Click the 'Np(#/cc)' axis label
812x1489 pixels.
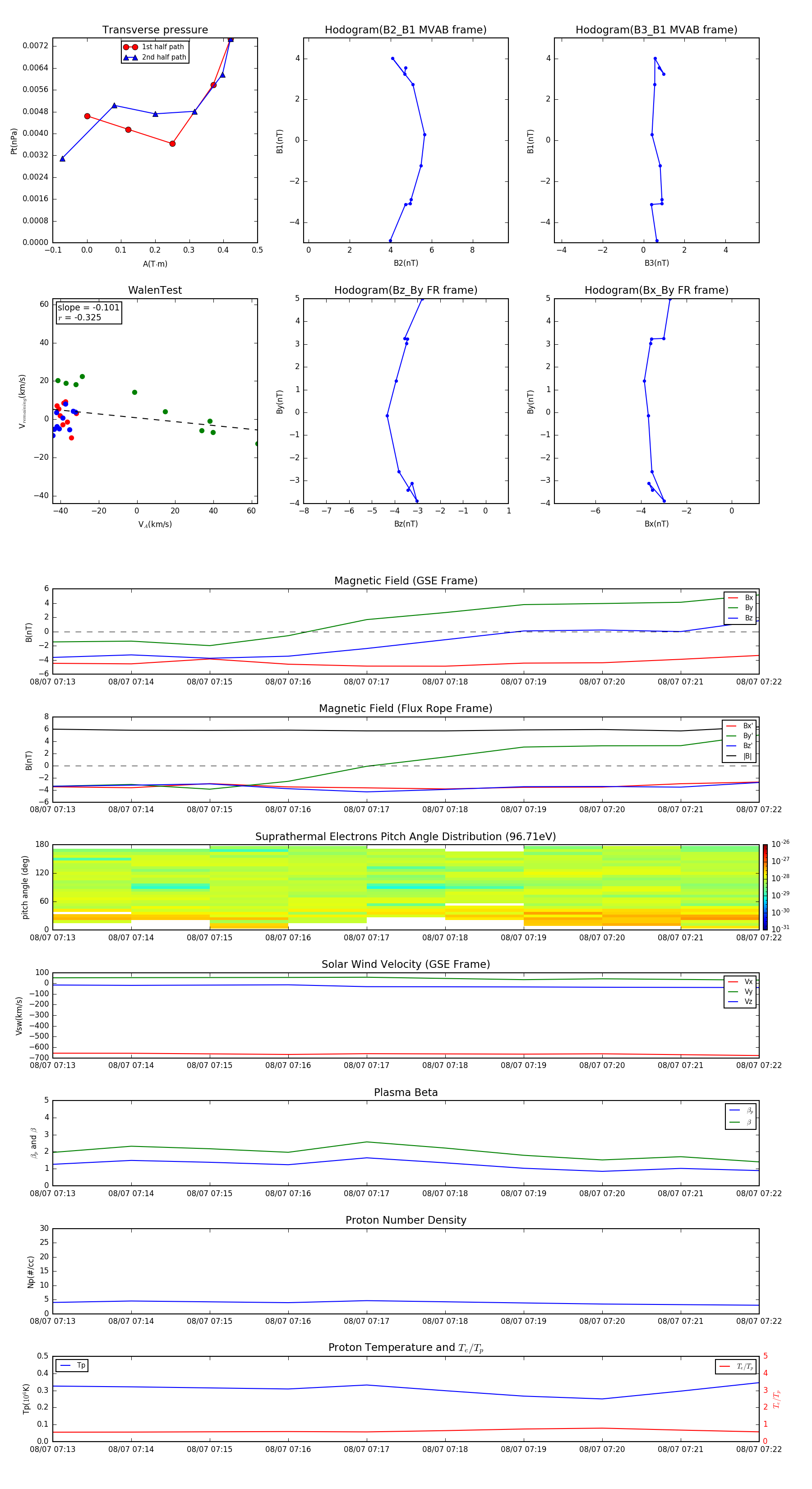(x=31, y=1272)
